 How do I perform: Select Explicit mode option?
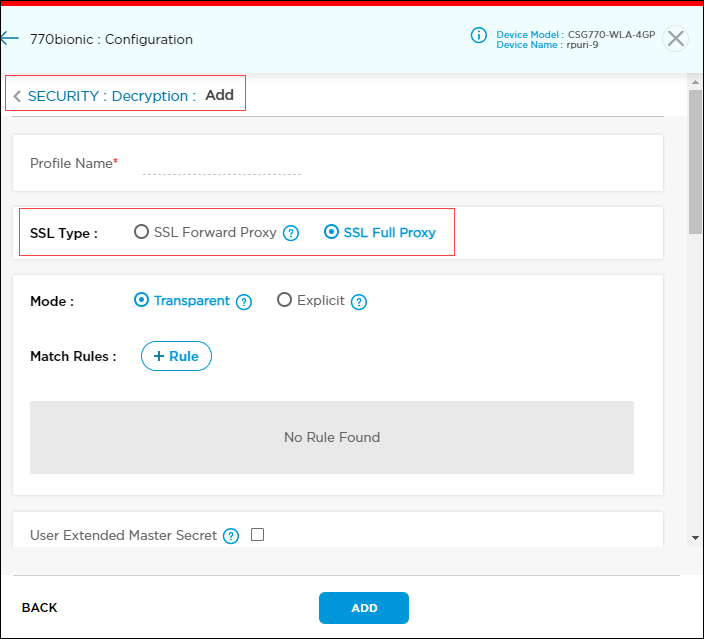tap(285, 300)
